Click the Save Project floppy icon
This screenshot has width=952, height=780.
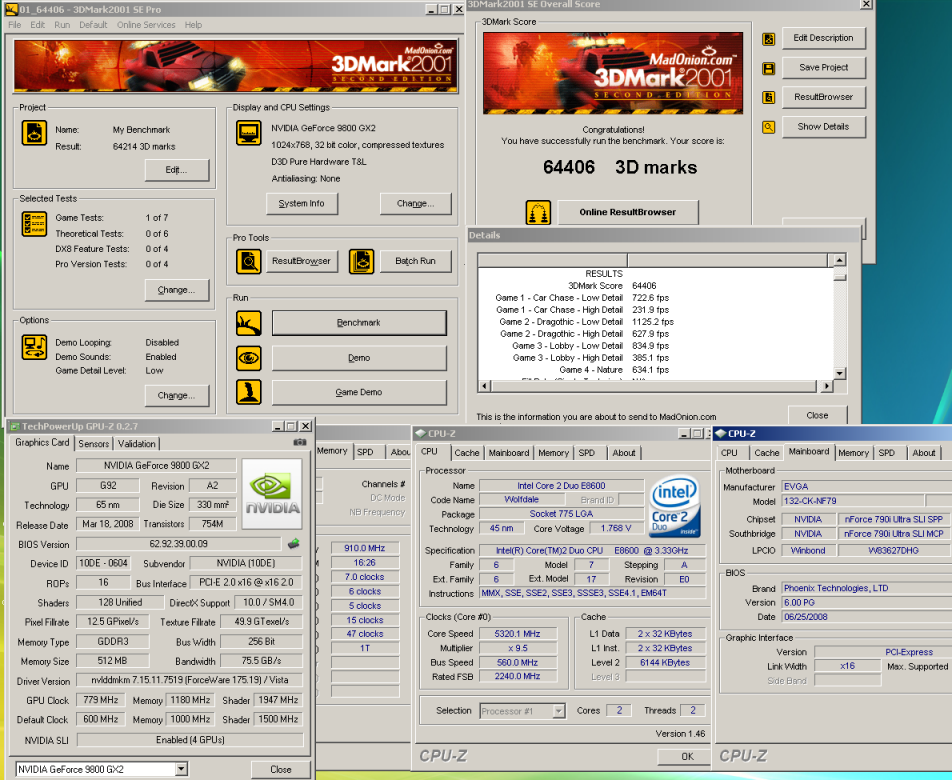coord(769,69)
